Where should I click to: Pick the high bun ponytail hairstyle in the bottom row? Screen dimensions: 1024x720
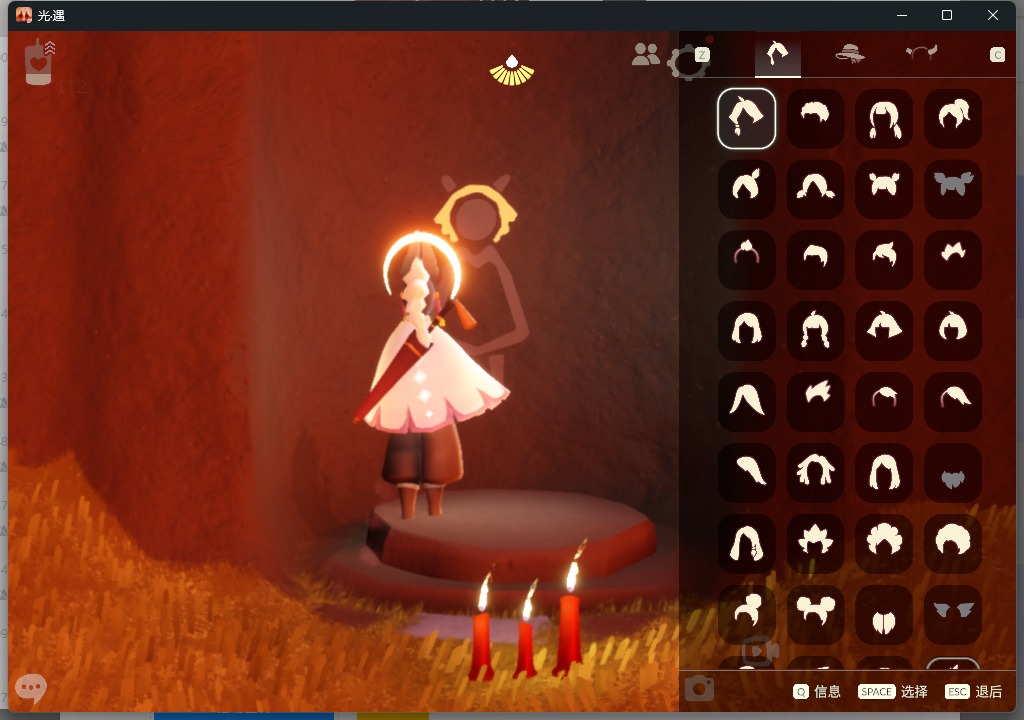coord(746,614)
